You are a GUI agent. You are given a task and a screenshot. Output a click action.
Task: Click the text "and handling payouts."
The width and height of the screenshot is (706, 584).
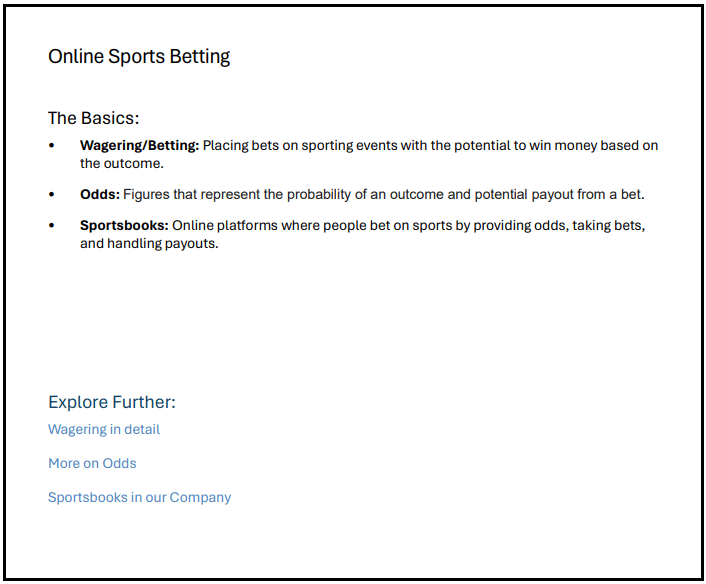tap(149, 243)
